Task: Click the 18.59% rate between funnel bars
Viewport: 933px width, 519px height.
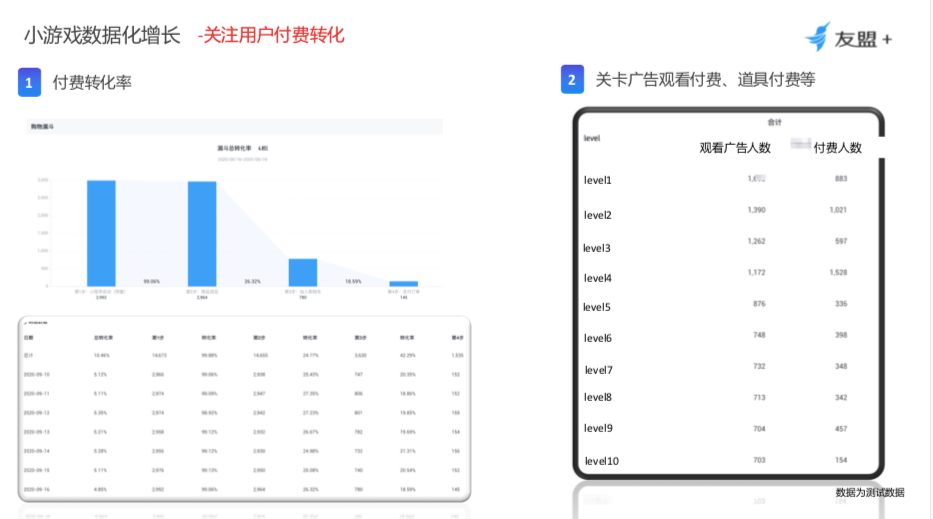Action: (x=353, y=282)
